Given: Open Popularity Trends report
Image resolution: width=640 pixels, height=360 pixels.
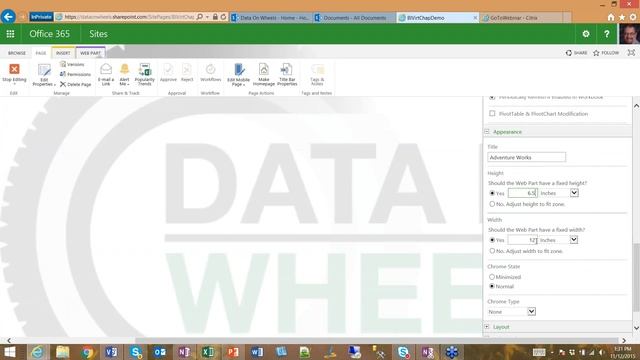Looking at the screenshot, I should (144, 74).
